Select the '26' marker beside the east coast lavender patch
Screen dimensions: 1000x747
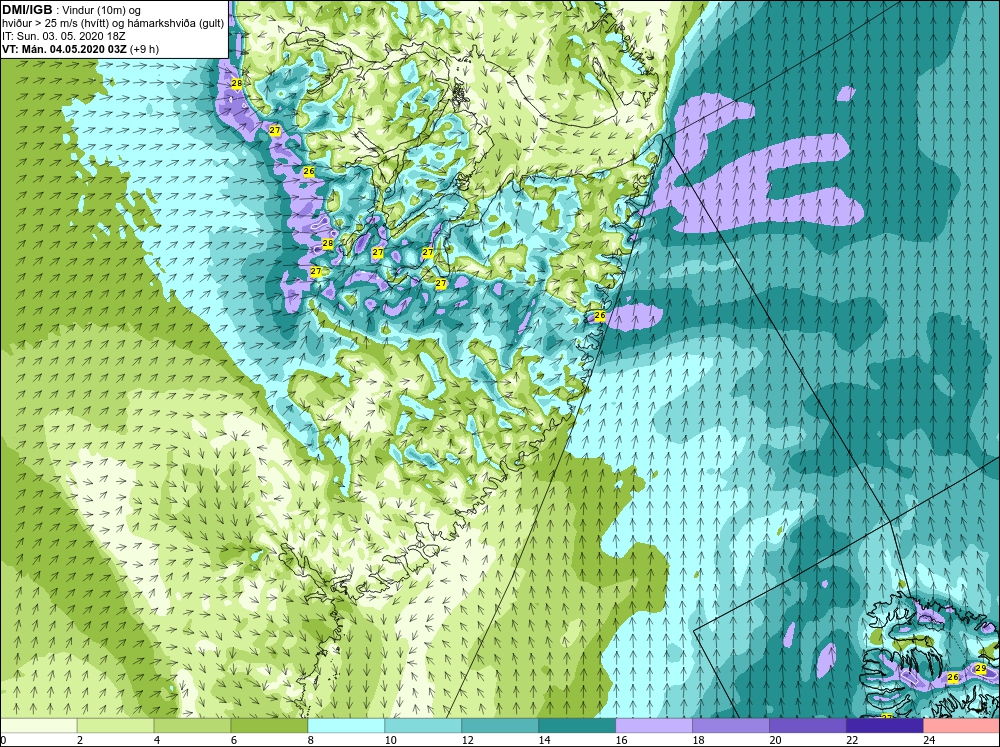[599, 315]
